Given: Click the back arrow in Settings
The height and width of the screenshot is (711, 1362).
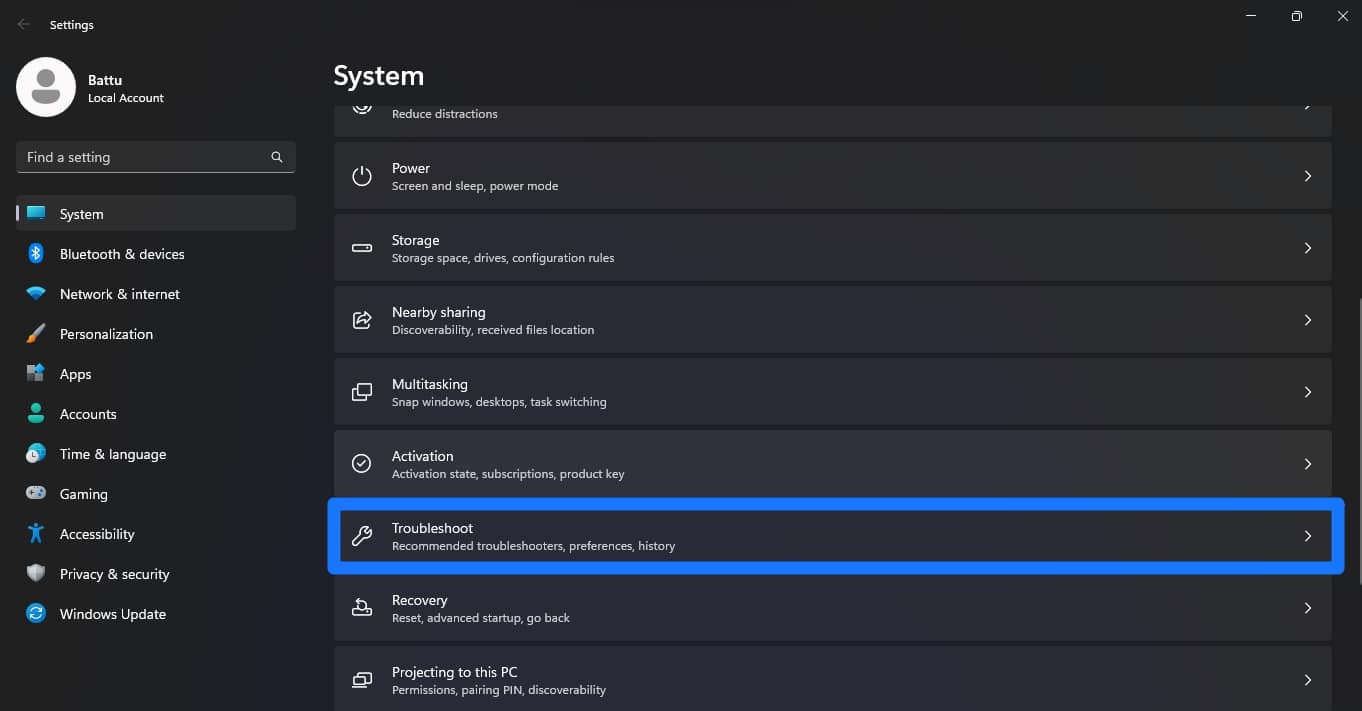Looking at the screenshot, I should (x=22, y=24).
